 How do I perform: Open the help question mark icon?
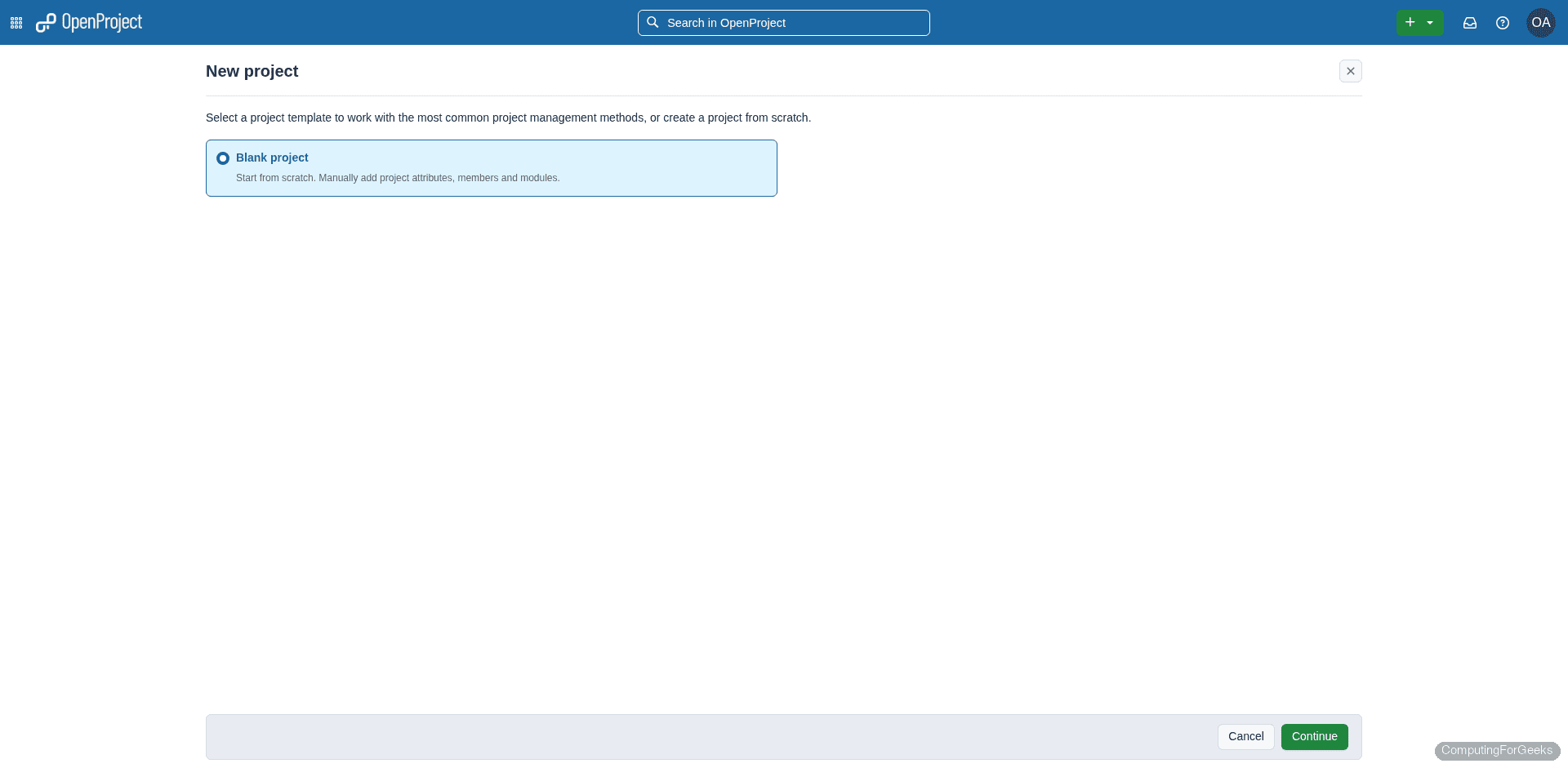pos(1503,23)
